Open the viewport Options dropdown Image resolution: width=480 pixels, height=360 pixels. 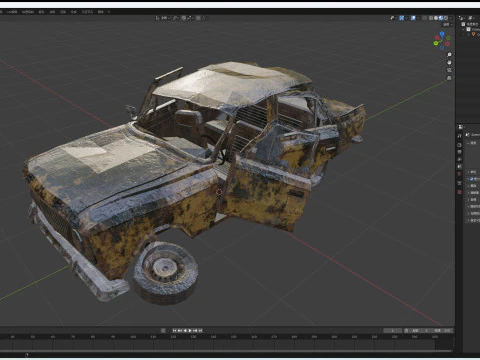[x=447, y=25]
